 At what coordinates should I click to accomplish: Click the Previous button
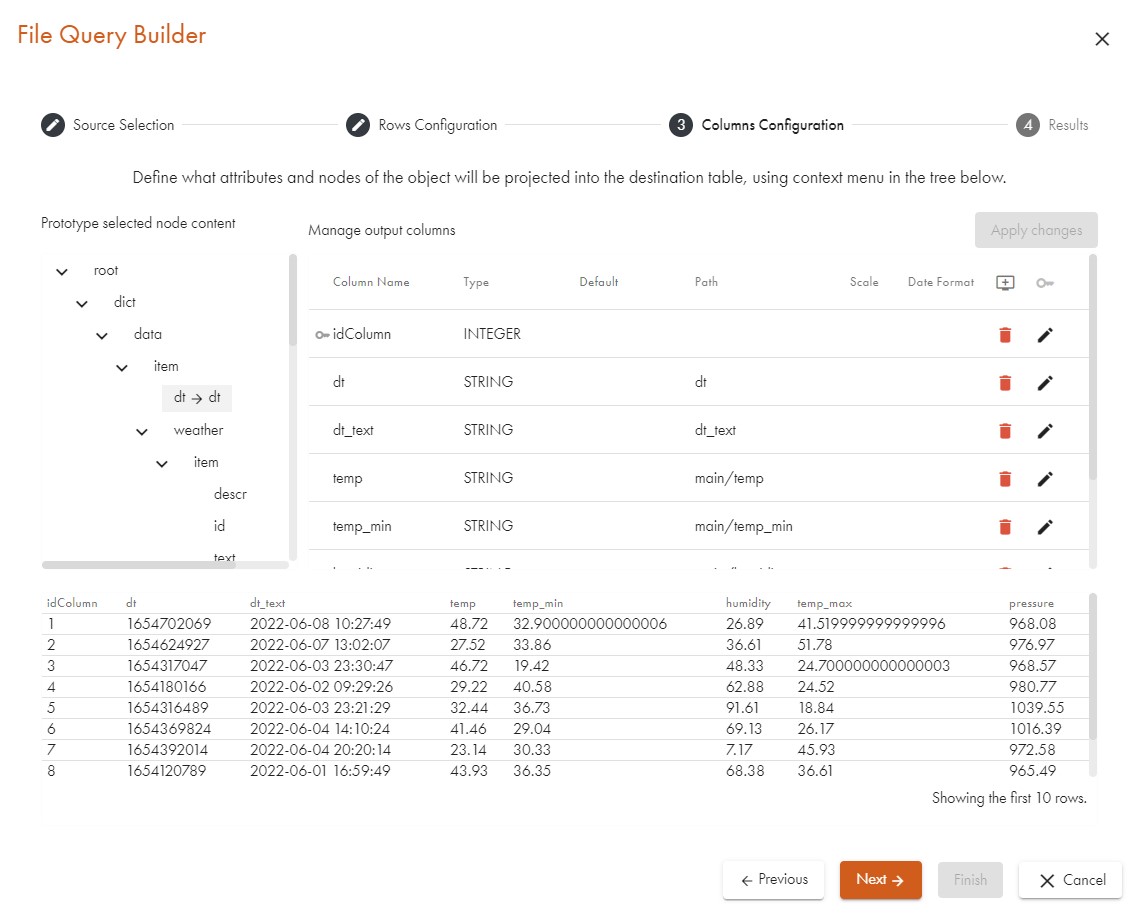(x=773, y=880)
